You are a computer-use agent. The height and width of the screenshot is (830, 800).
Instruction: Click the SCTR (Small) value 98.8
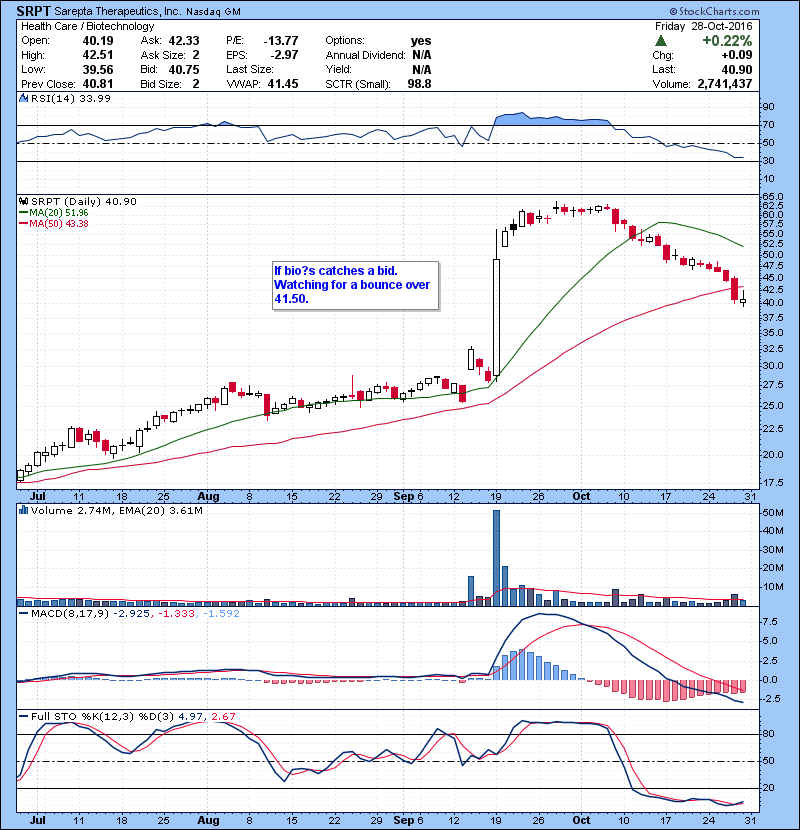coord(419,84)
